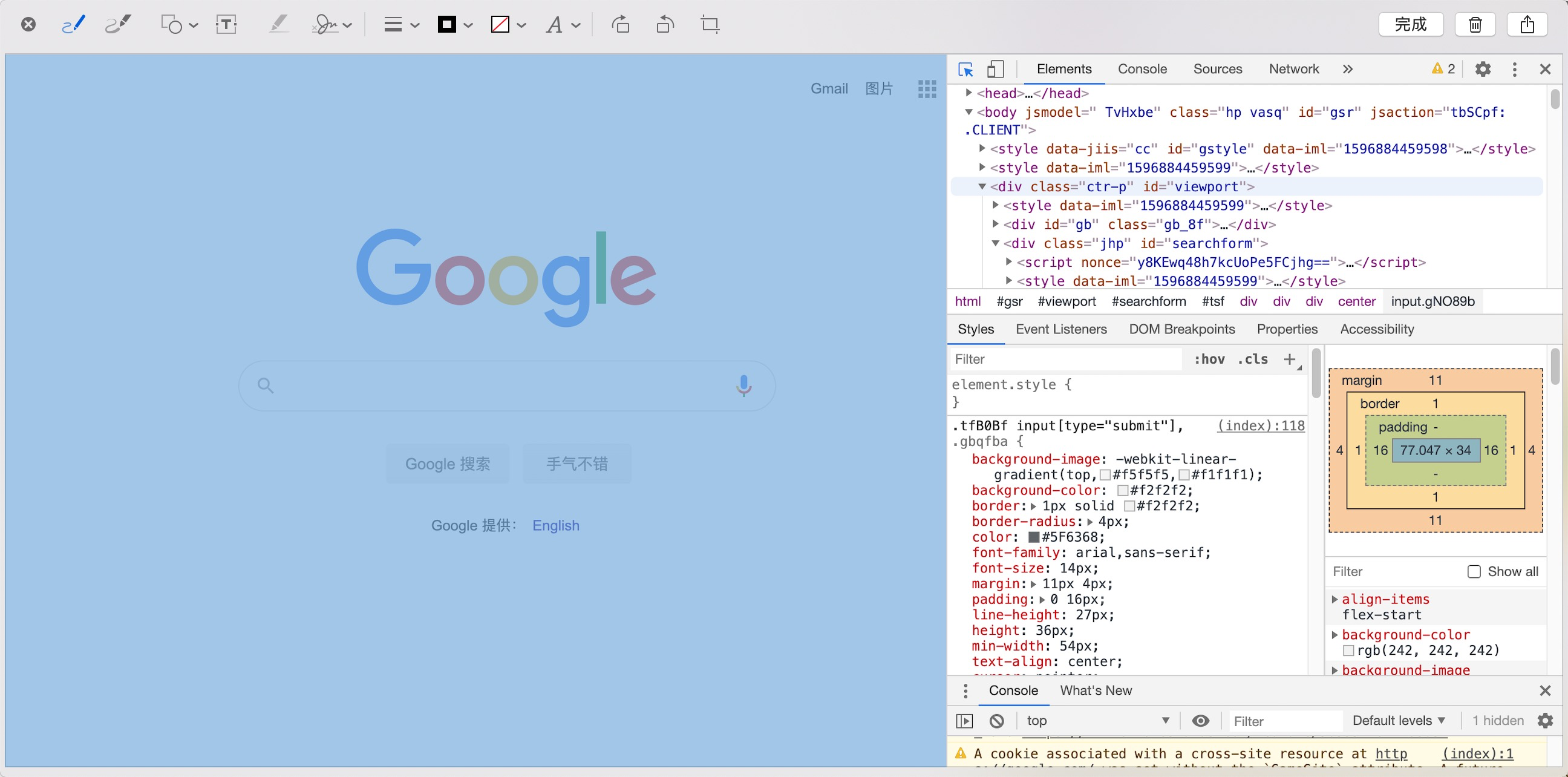Toggle the :hov element state option
Image resolution: width=1568 pixels, height=777 pixels.
pos(1209,359)
